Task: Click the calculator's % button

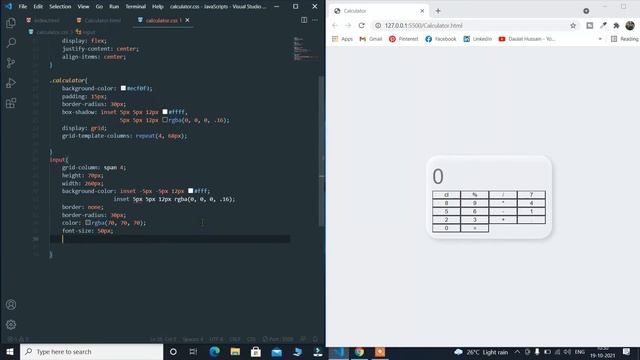Action: (475, 195)
